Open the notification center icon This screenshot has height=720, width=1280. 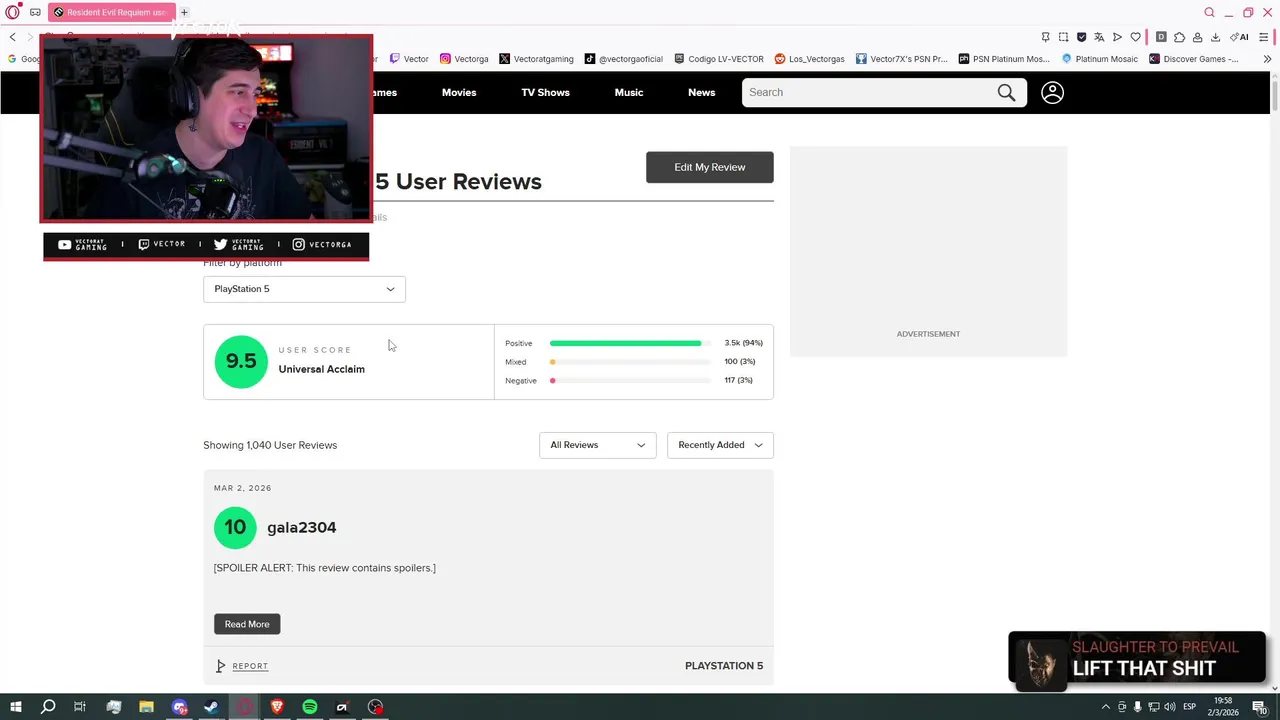point(1259,707)
